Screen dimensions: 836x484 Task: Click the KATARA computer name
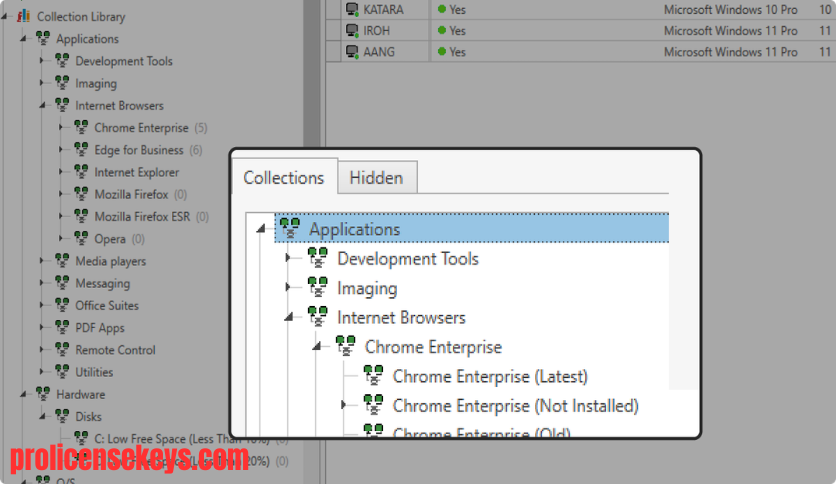click(x=383, y=10)
